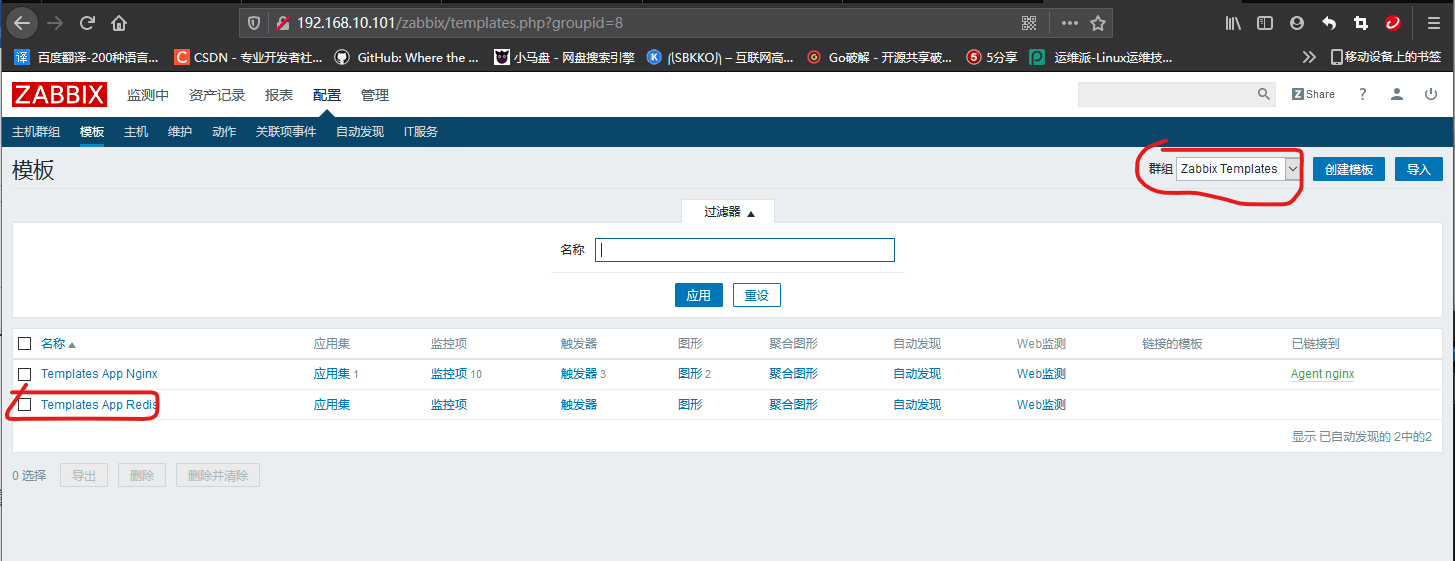This screenshot has width=1455, height=561.
Task: Open the 报表 menu
Action: pos(279,95)
